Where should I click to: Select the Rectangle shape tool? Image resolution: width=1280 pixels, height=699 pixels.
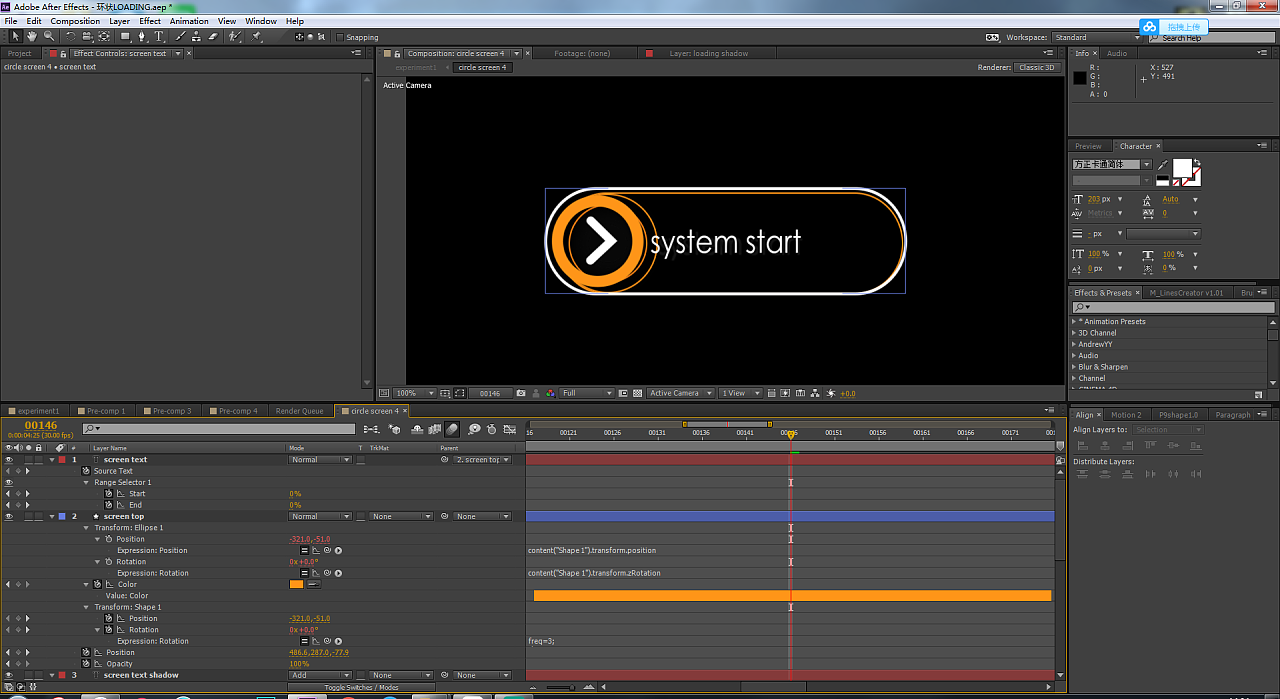point(125,36)
